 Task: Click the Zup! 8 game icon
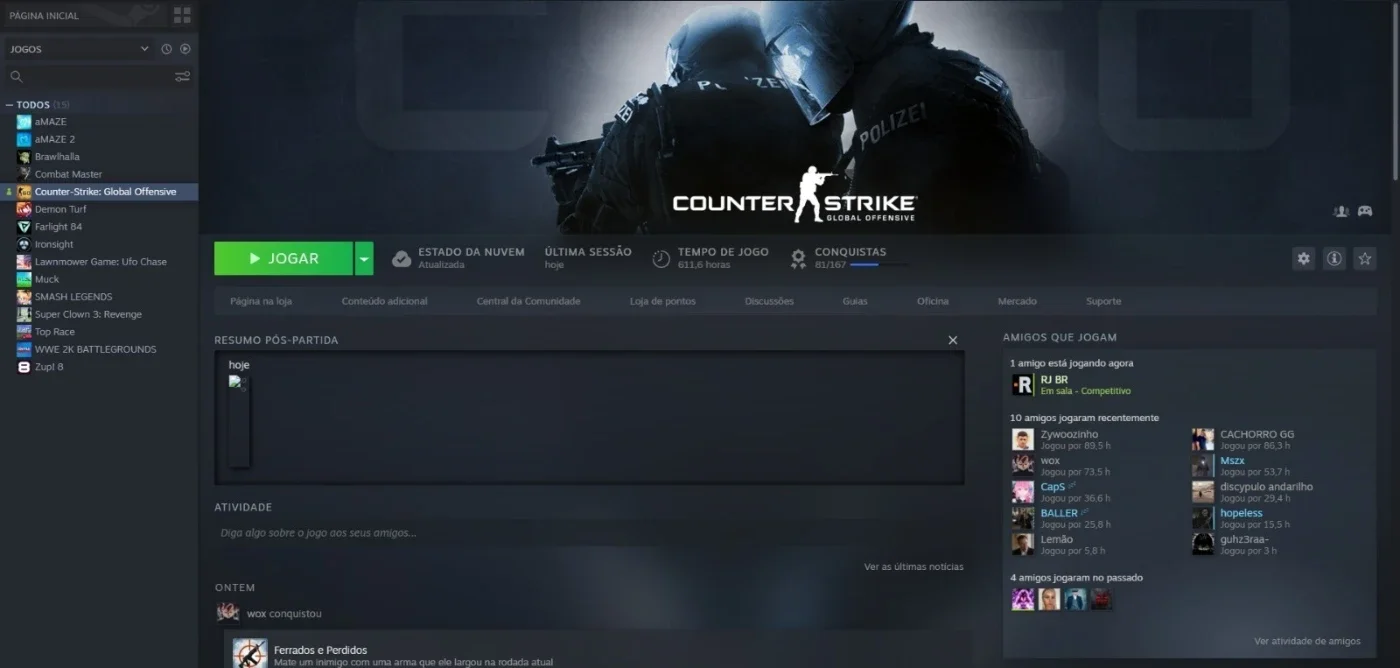24,367
